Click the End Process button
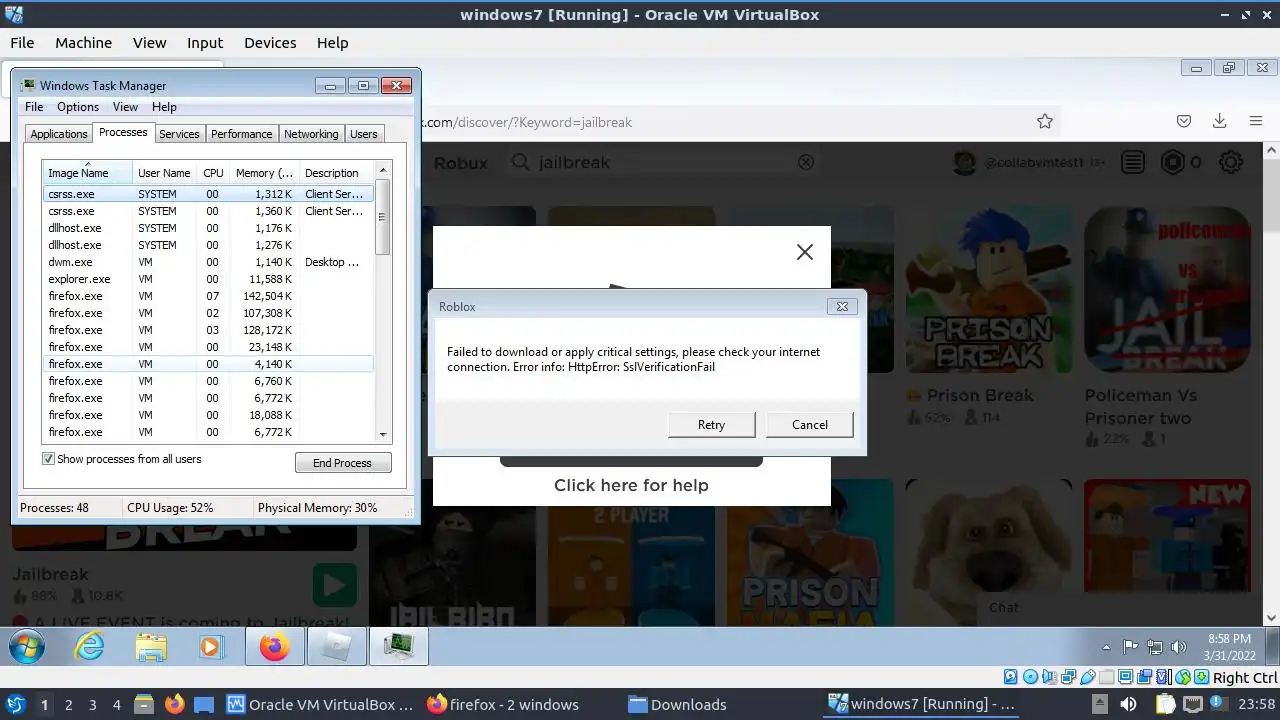Screen dimensions: 1280x720 [x=343, y=463]
